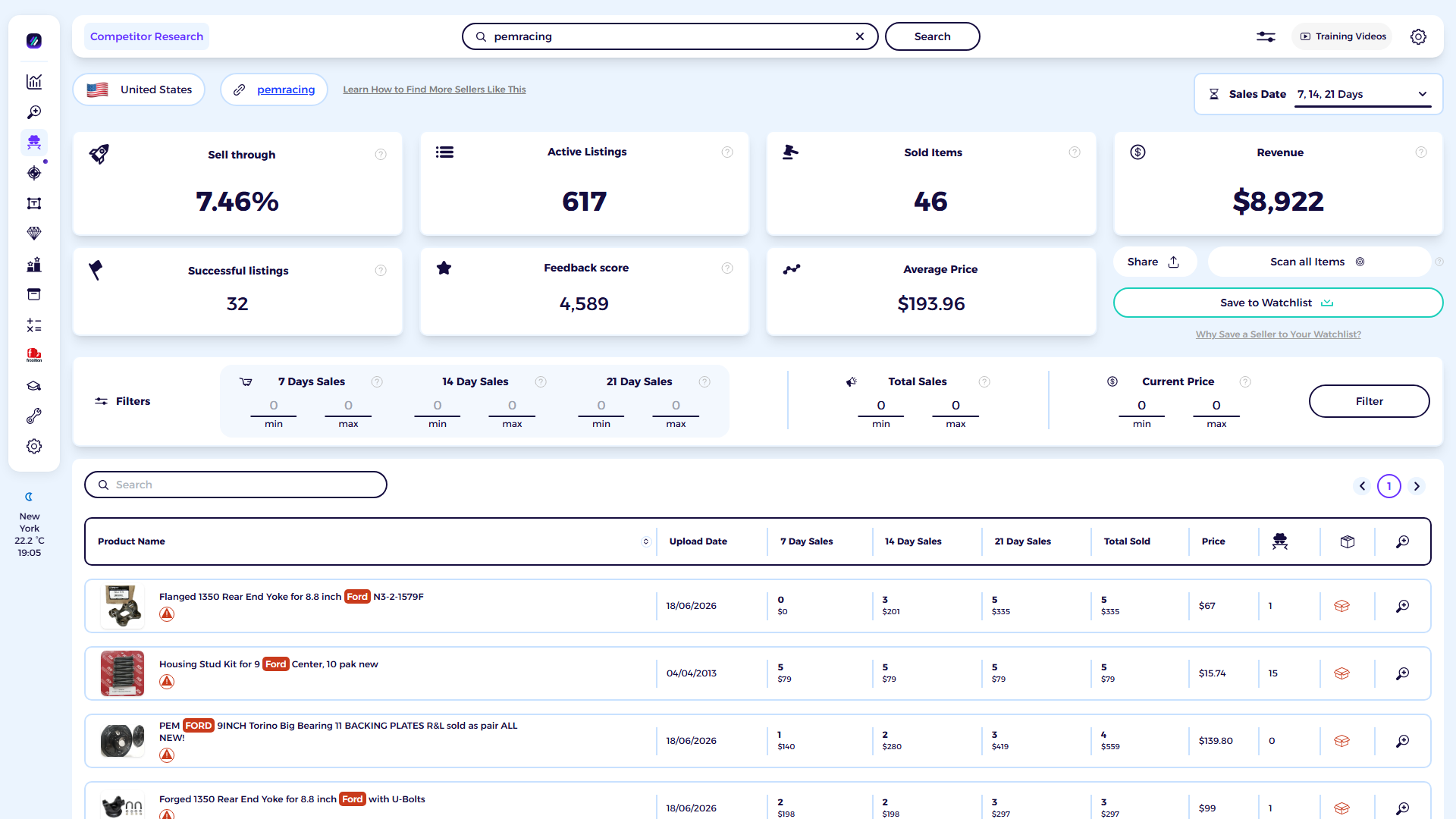Open Training Videos
The image size is (1456, 819).
1342,36
